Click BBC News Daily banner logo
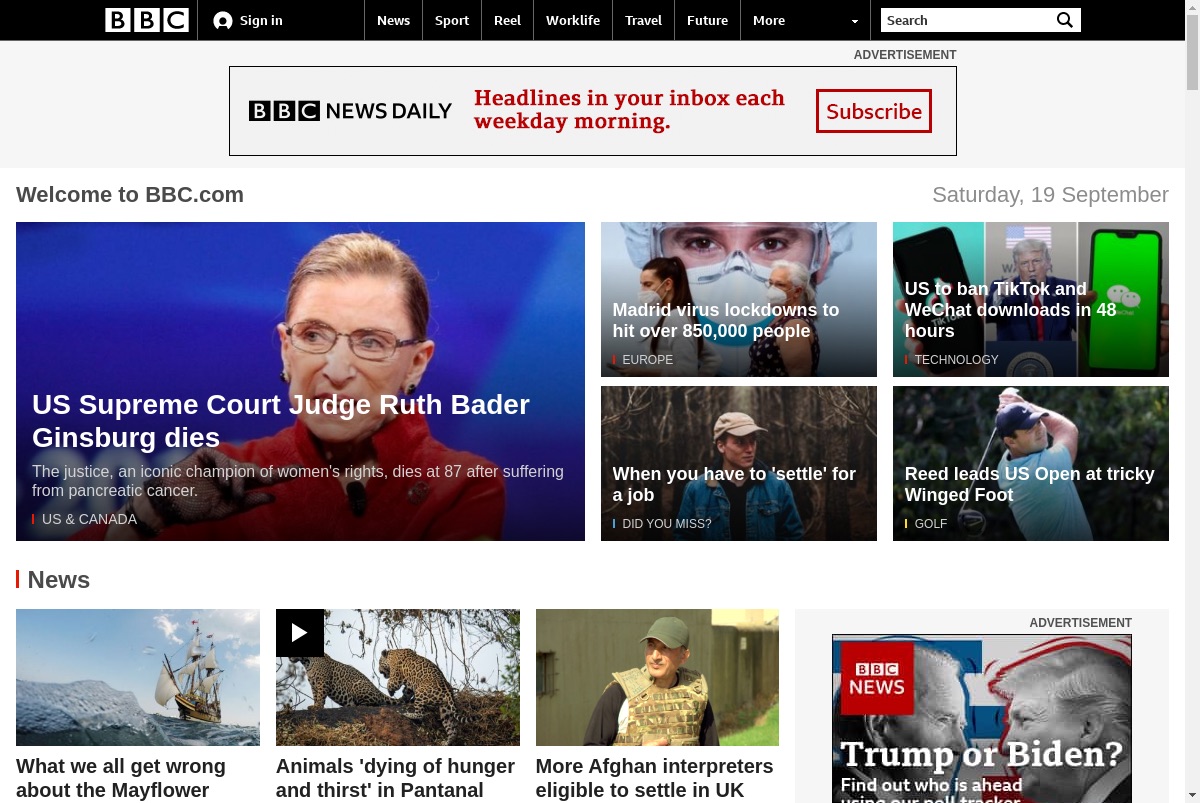1200x803 pixels. [350, 111]
